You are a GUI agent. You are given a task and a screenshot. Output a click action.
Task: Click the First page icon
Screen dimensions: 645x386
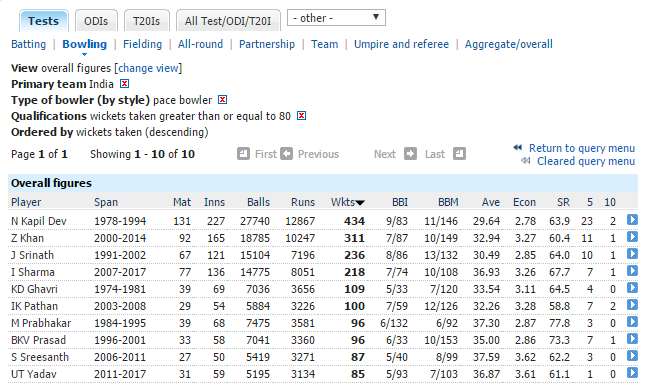pos(244,154)
